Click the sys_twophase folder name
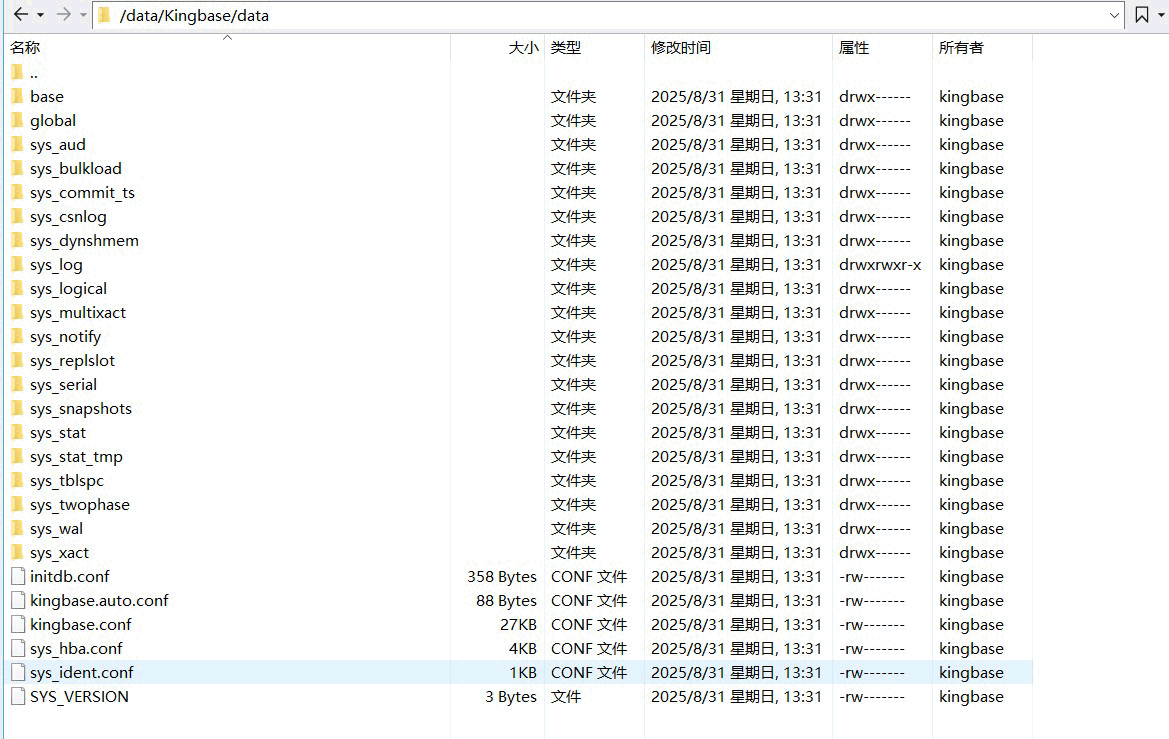 [x=80, y=505]
